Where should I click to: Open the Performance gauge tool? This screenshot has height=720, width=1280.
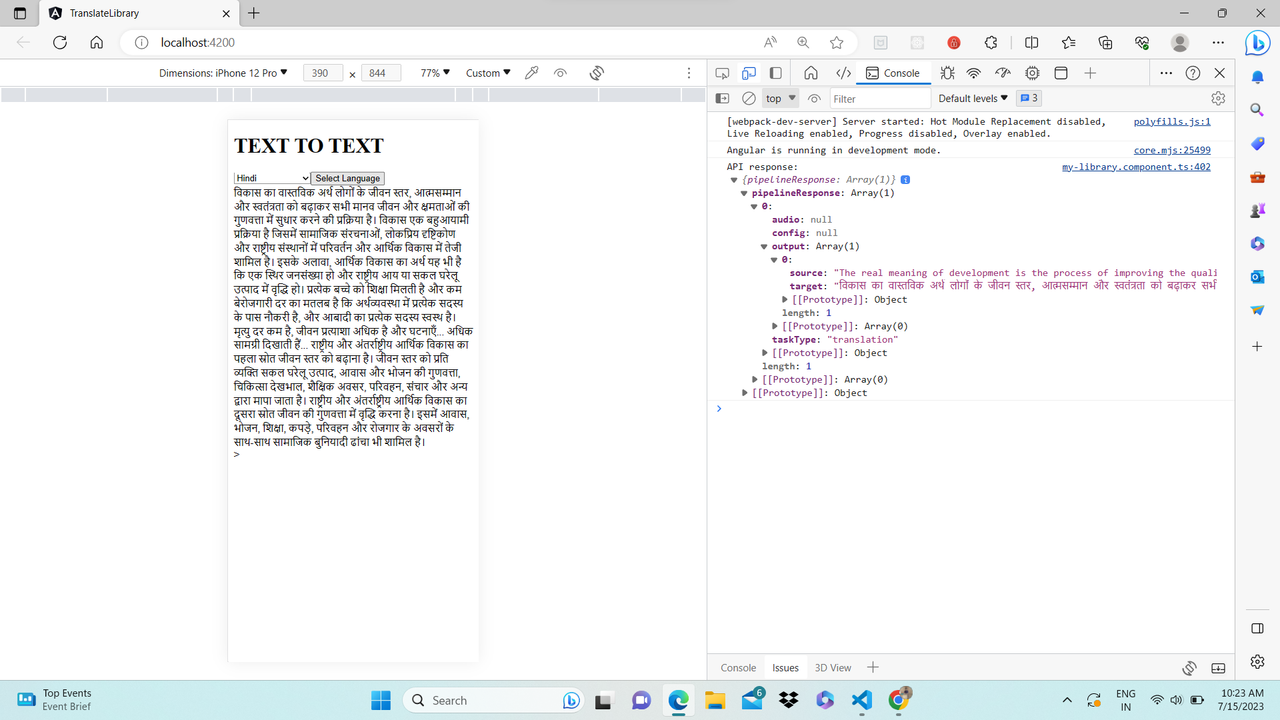[x=1003, y=73]
